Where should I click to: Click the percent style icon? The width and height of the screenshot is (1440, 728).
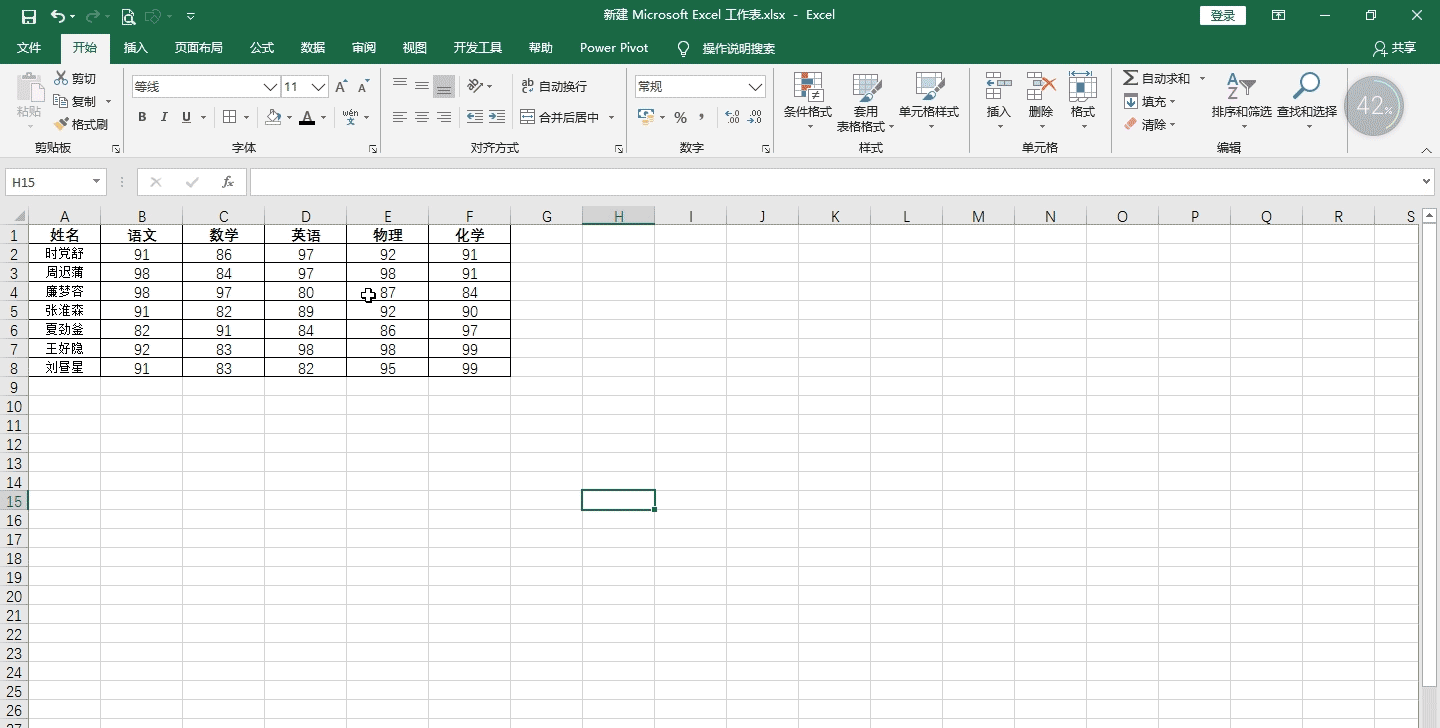[x=680, y=117]
